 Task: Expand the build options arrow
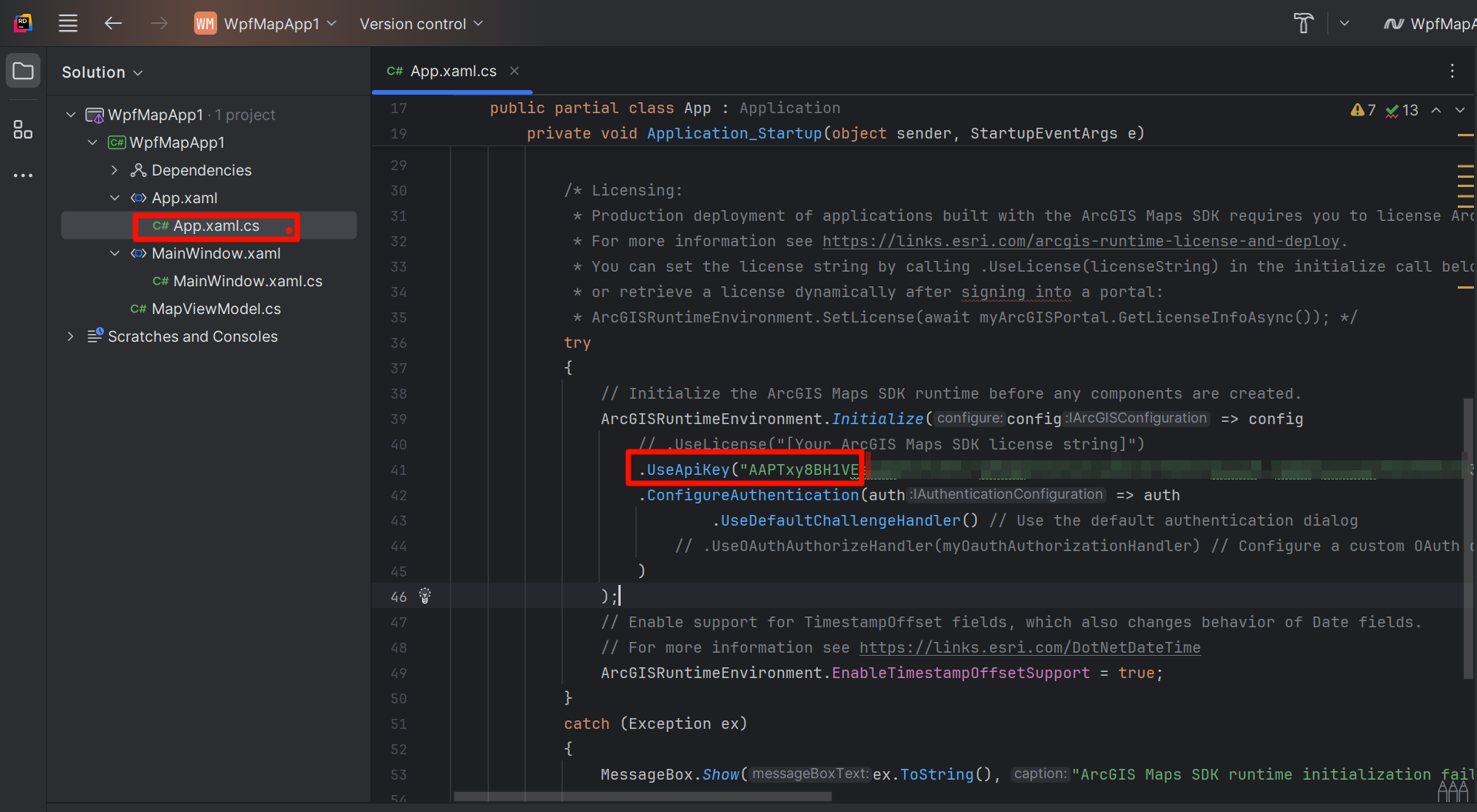(1345, 23)
